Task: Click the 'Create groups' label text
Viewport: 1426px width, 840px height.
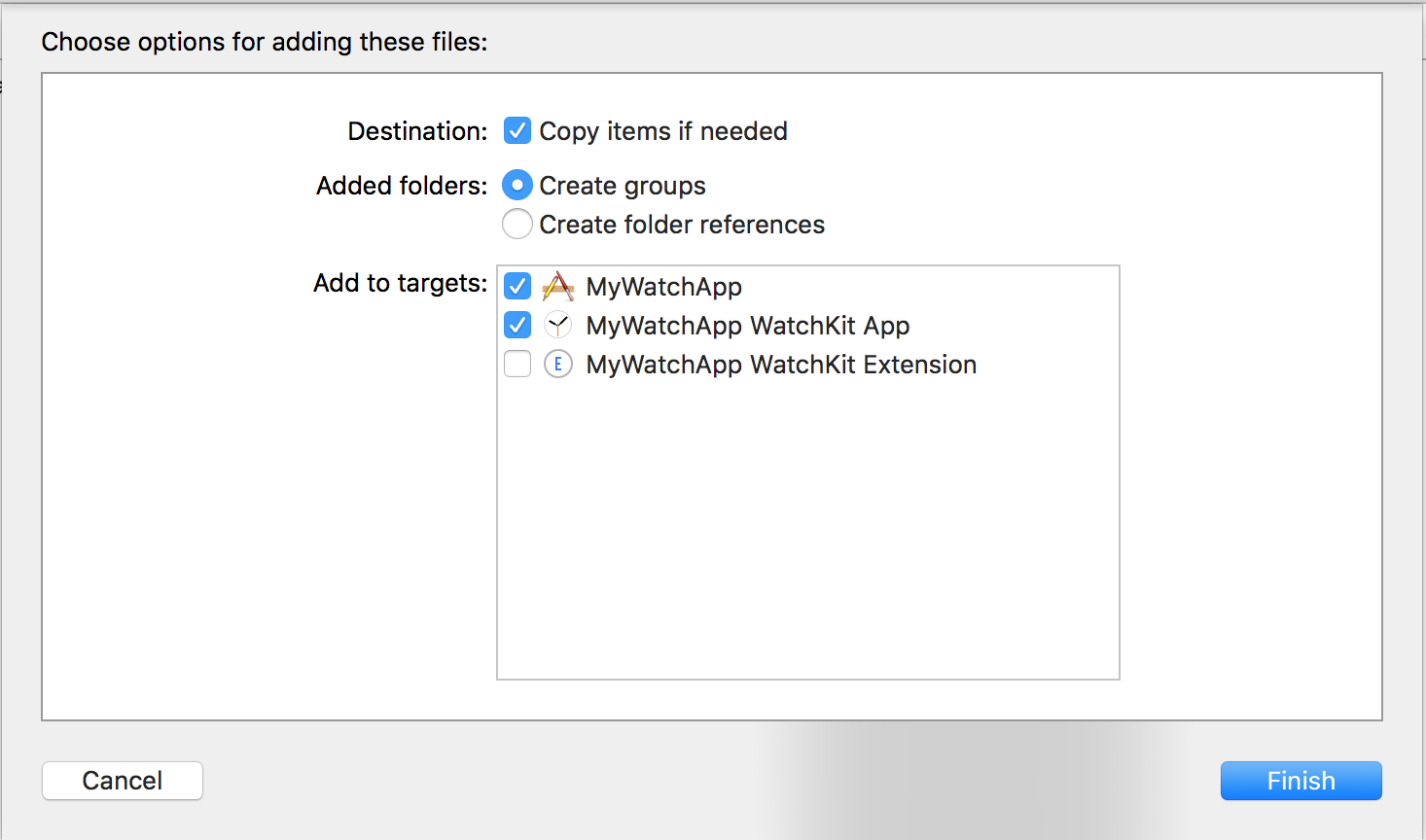Action: click(623, 186)
